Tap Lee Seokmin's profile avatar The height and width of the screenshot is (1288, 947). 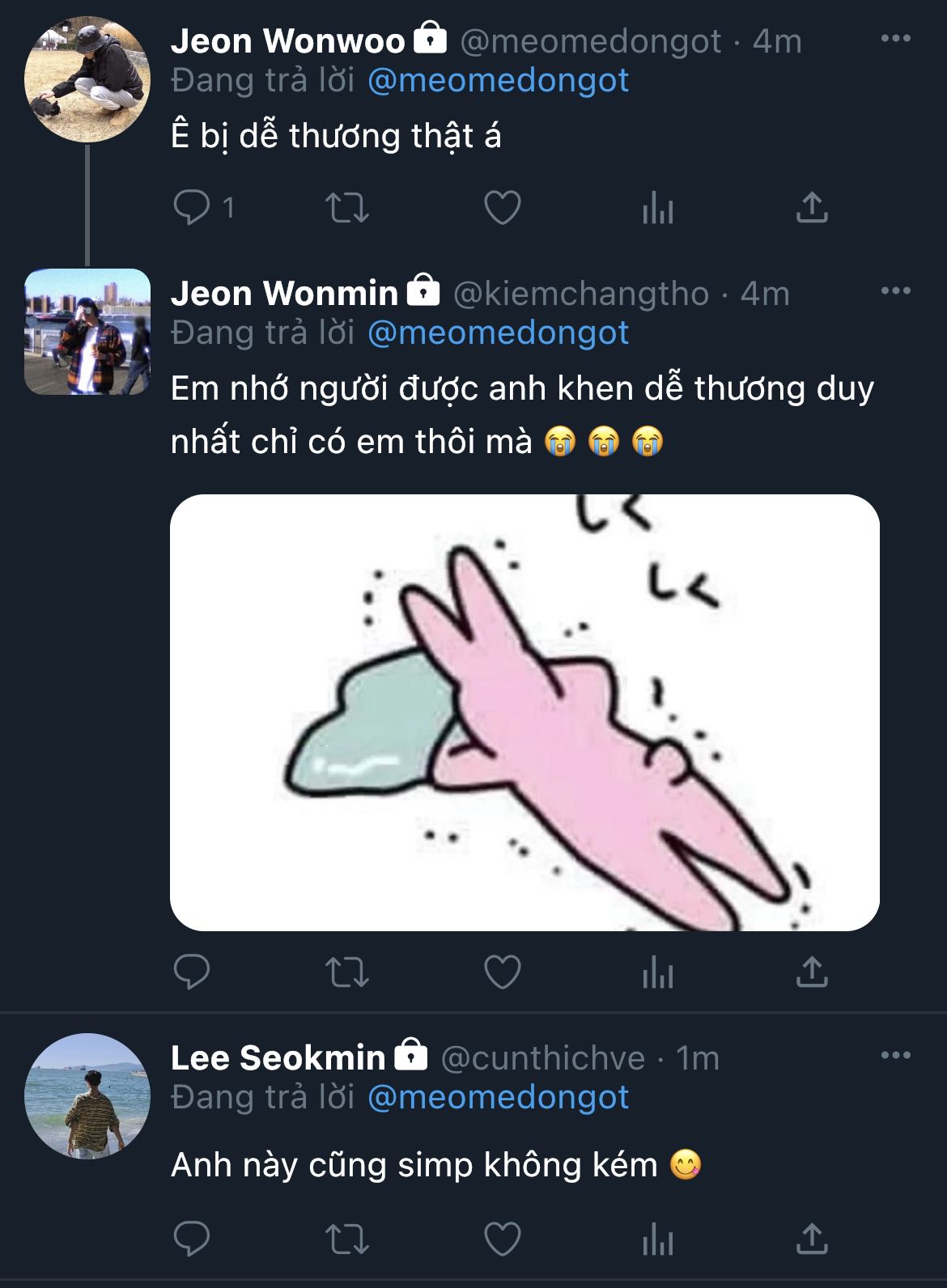pyautogui.click(x=87, y=1096)
